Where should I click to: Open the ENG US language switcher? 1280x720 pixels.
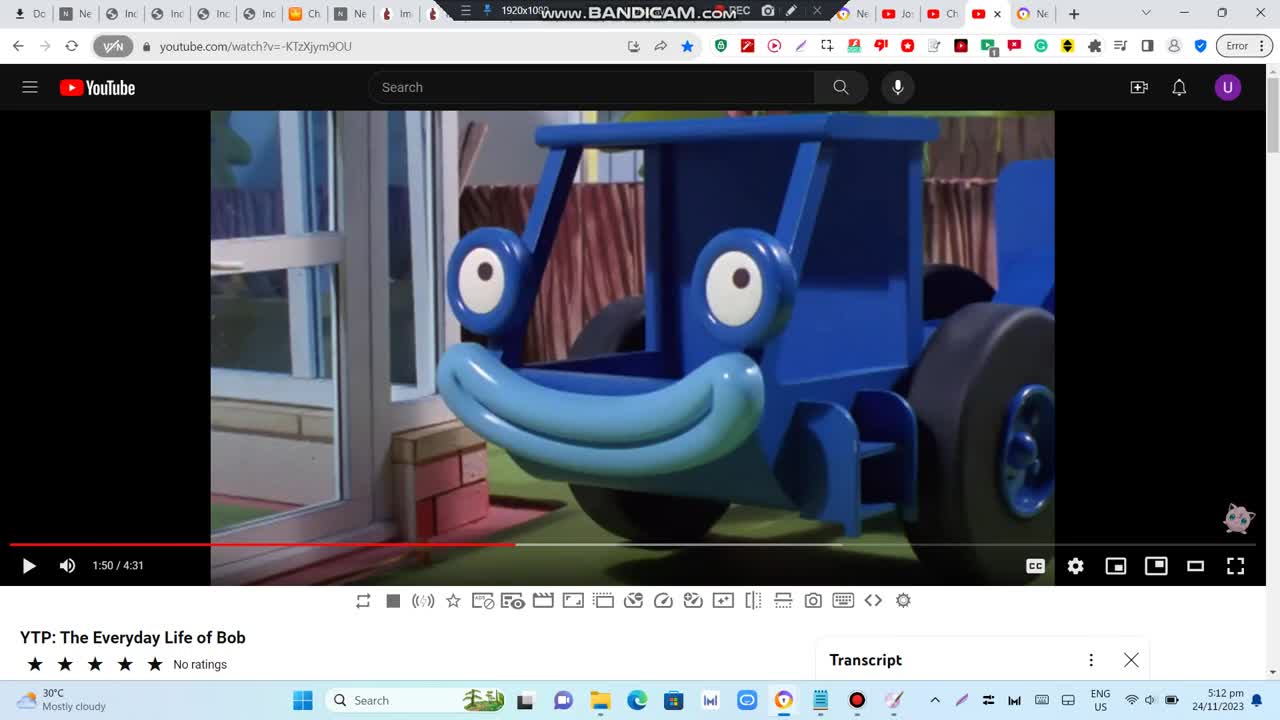tap(1100, 700)
